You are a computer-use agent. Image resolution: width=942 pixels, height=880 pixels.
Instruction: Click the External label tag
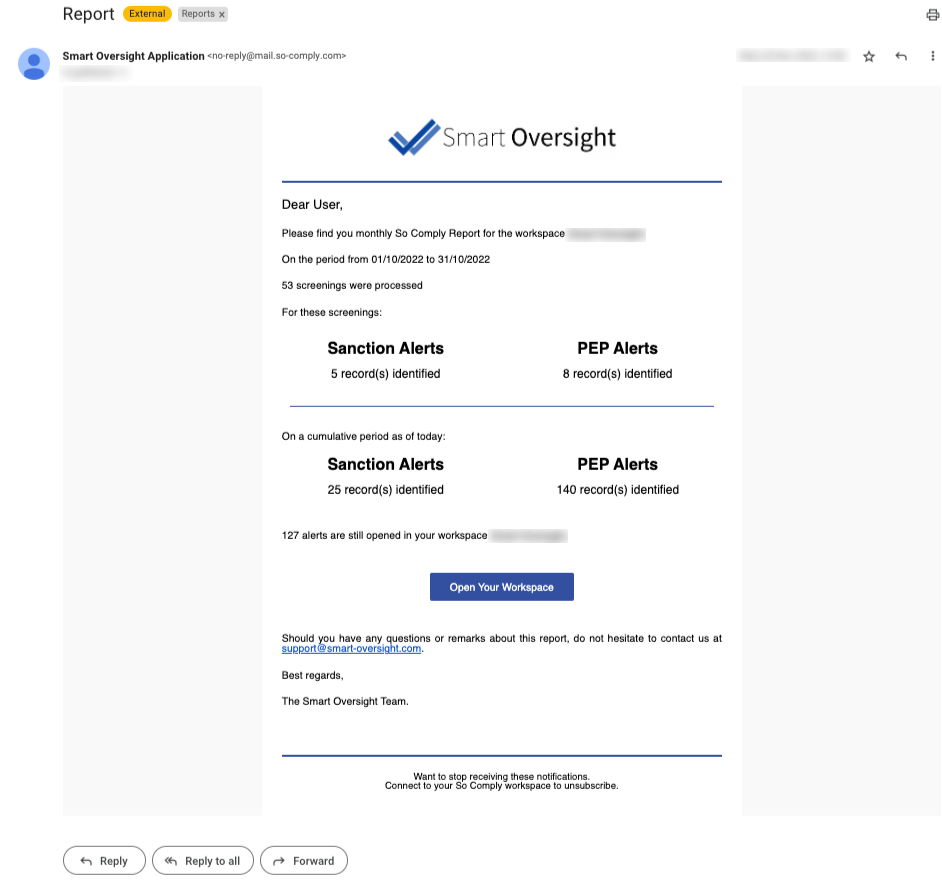pyautogui.click(x=147, y=14)
